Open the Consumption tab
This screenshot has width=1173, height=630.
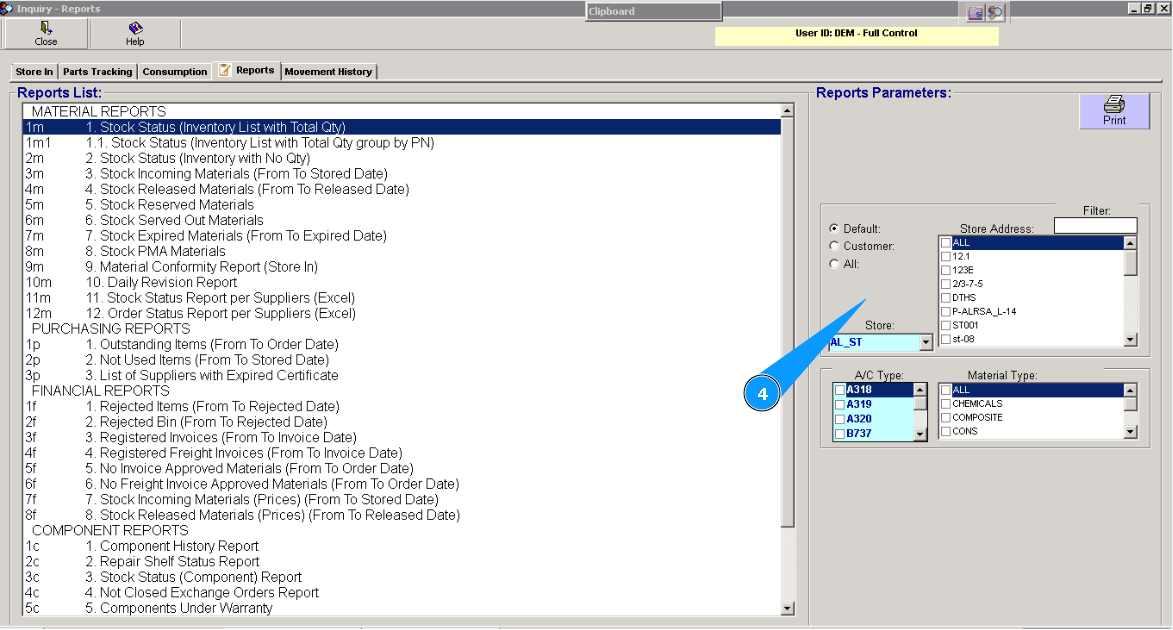click(174, 72)
